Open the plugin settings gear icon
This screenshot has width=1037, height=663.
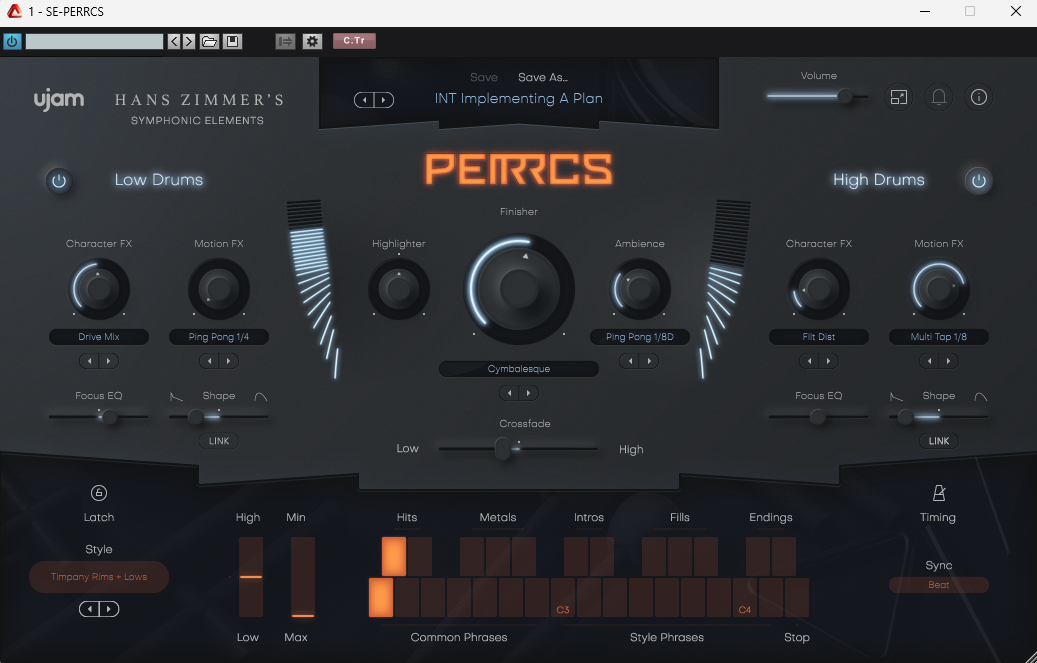[x=312, y=41]
